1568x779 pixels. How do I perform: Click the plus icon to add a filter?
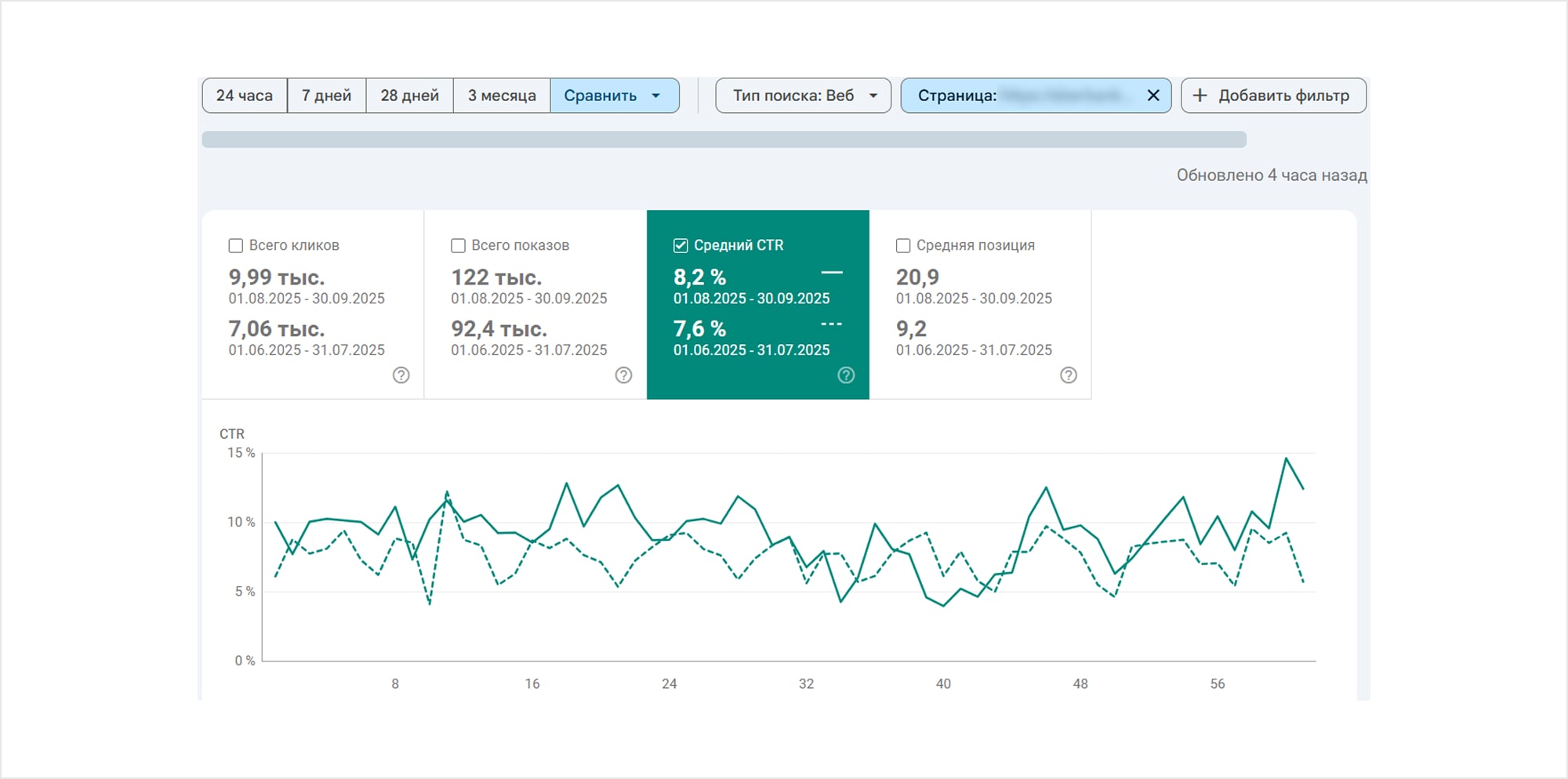click(x=1199, y=96)
